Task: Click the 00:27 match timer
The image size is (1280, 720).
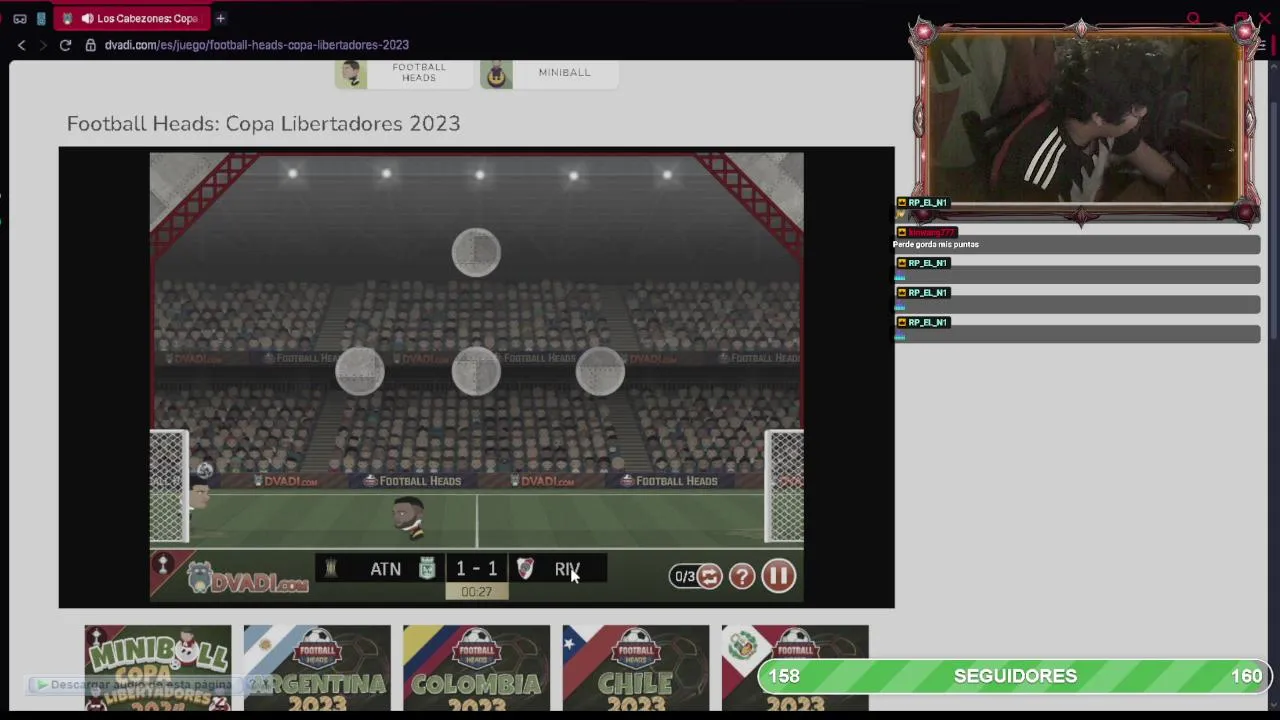Action: 476,592
